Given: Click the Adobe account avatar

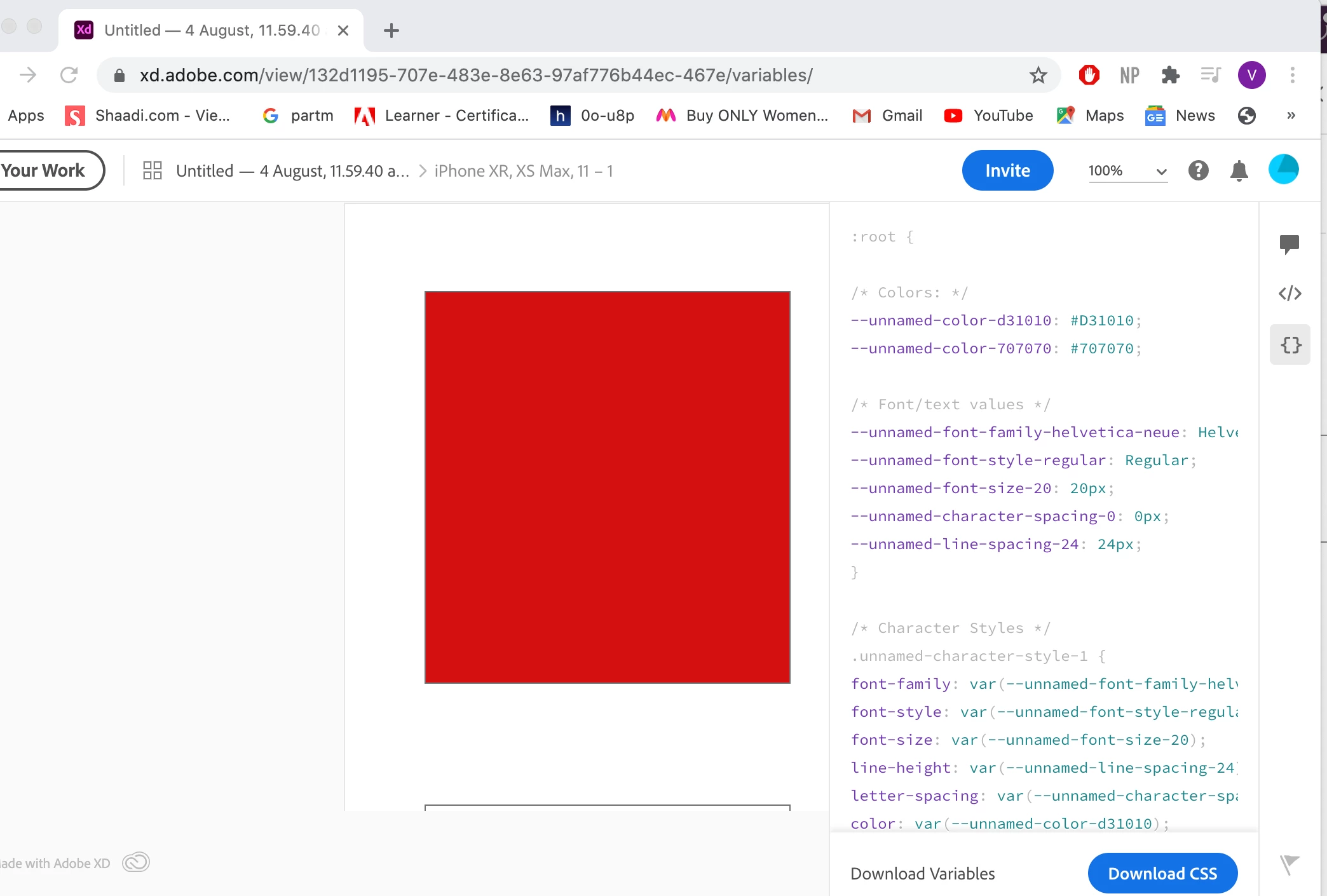Looking at the screenshot, I should click(x=1283, y=169).
